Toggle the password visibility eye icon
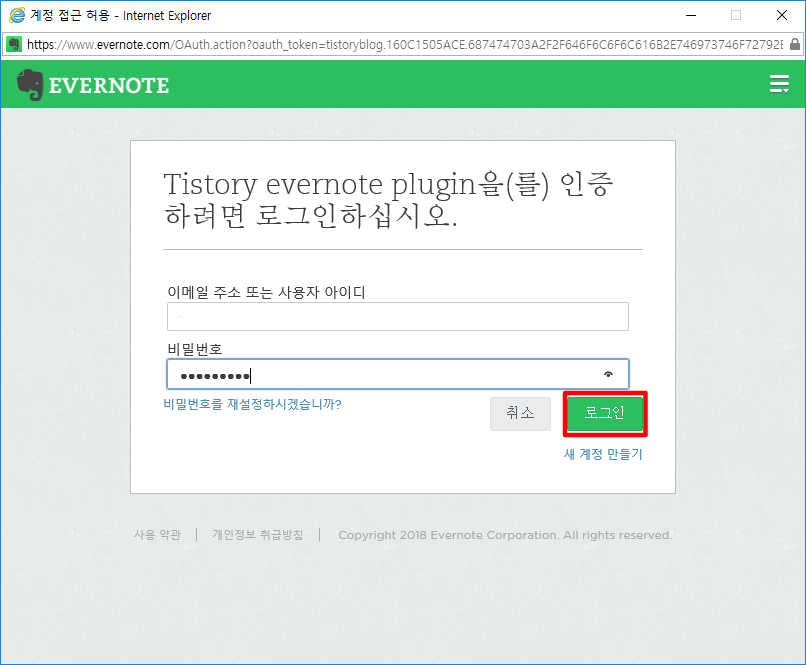Image resolution: width=806 pixels, height=665 pixels. tap(608, 374)
